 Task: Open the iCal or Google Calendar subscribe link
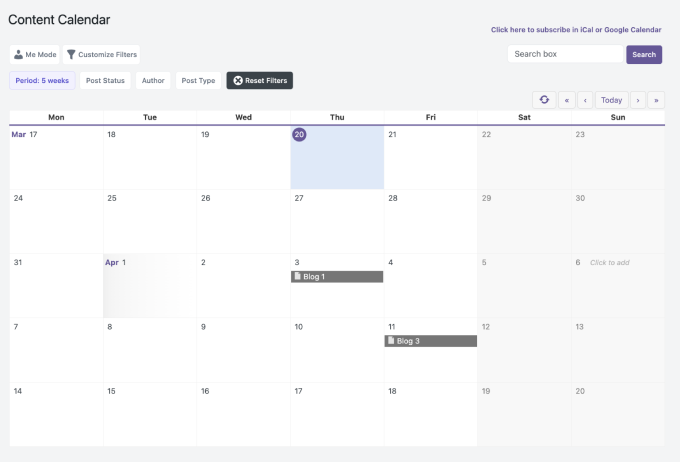pos(576,30)
